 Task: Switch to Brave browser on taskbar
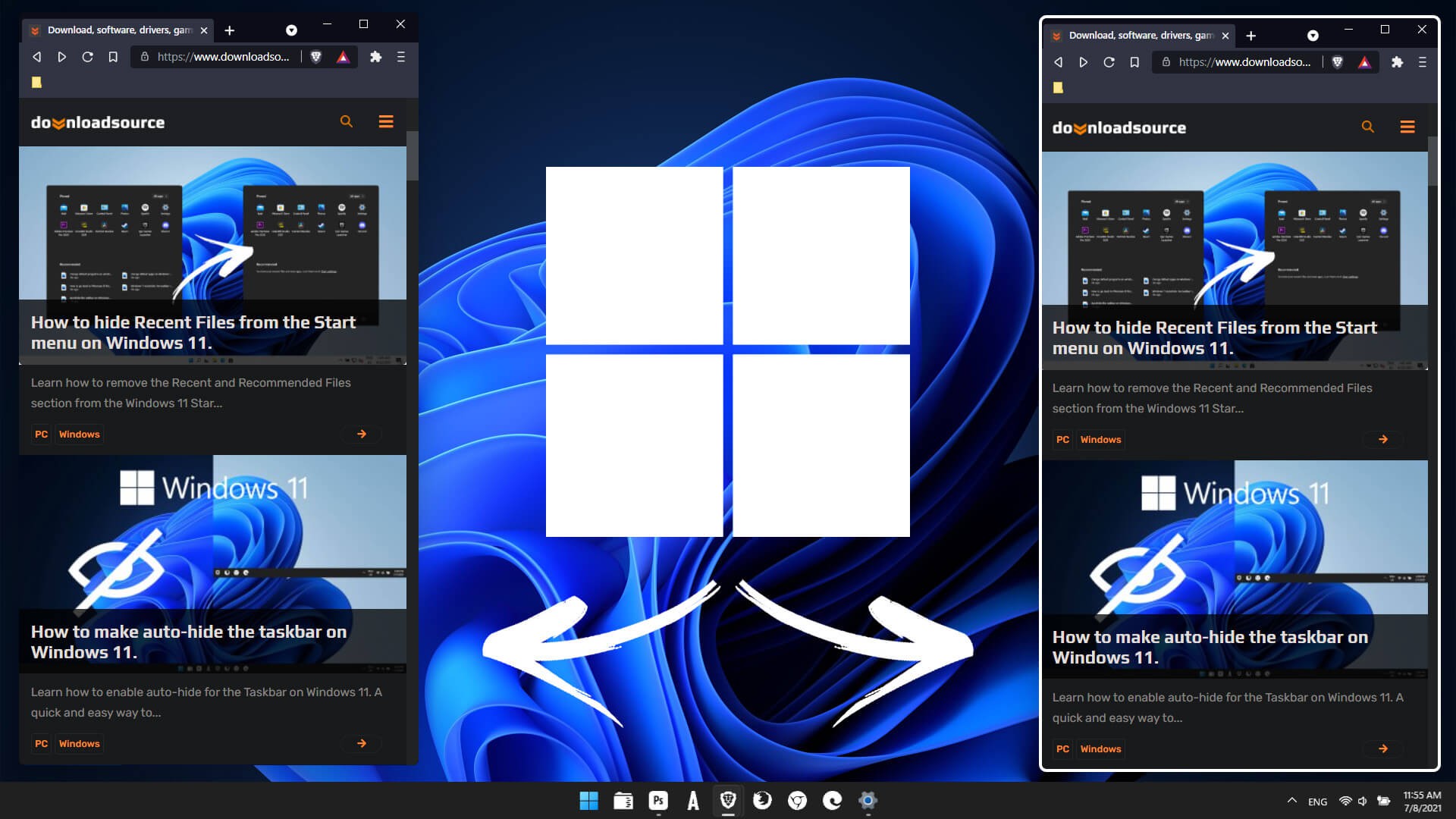[728, 800]
